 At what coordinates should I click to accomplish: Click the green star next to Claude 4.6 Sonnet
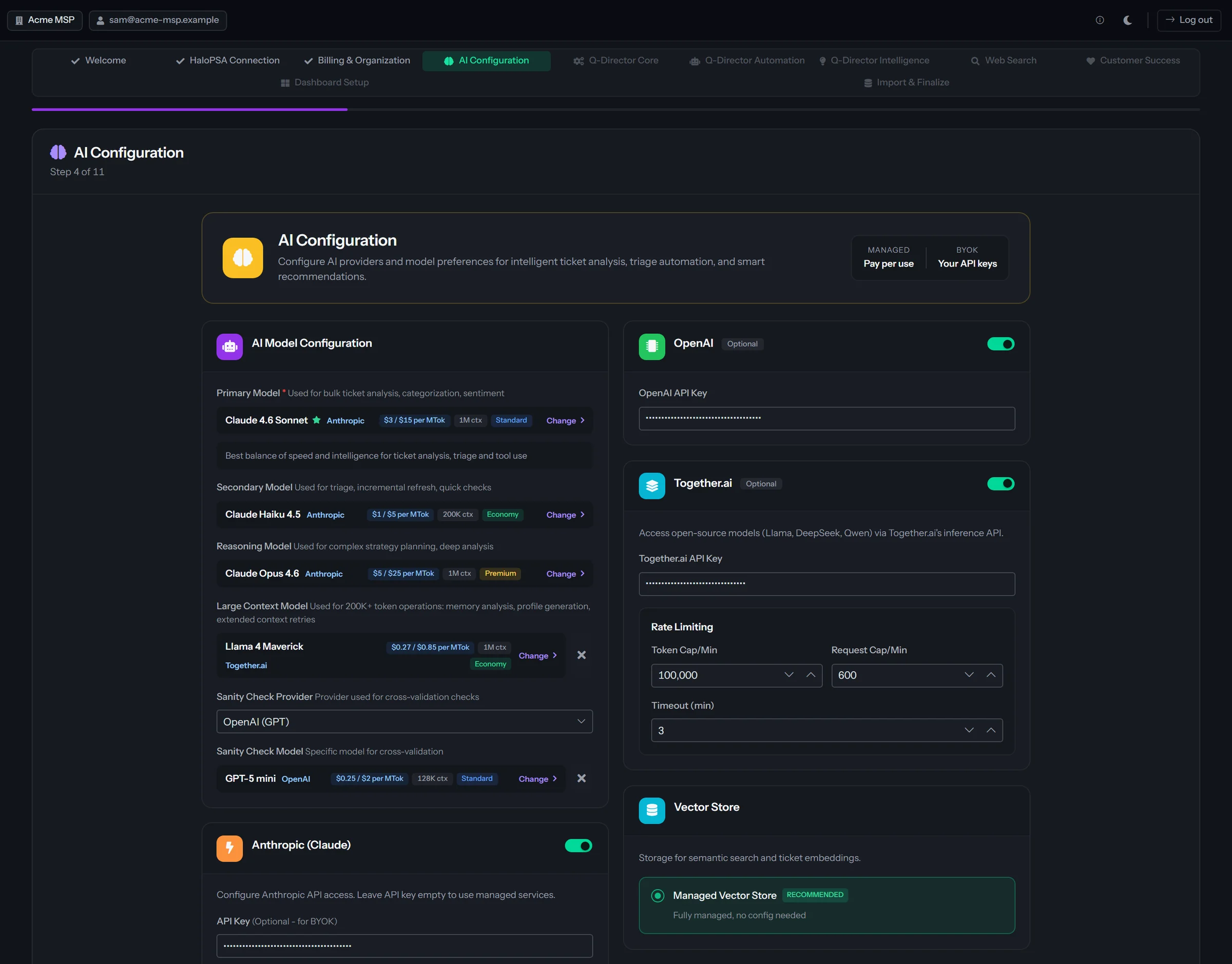316,420
